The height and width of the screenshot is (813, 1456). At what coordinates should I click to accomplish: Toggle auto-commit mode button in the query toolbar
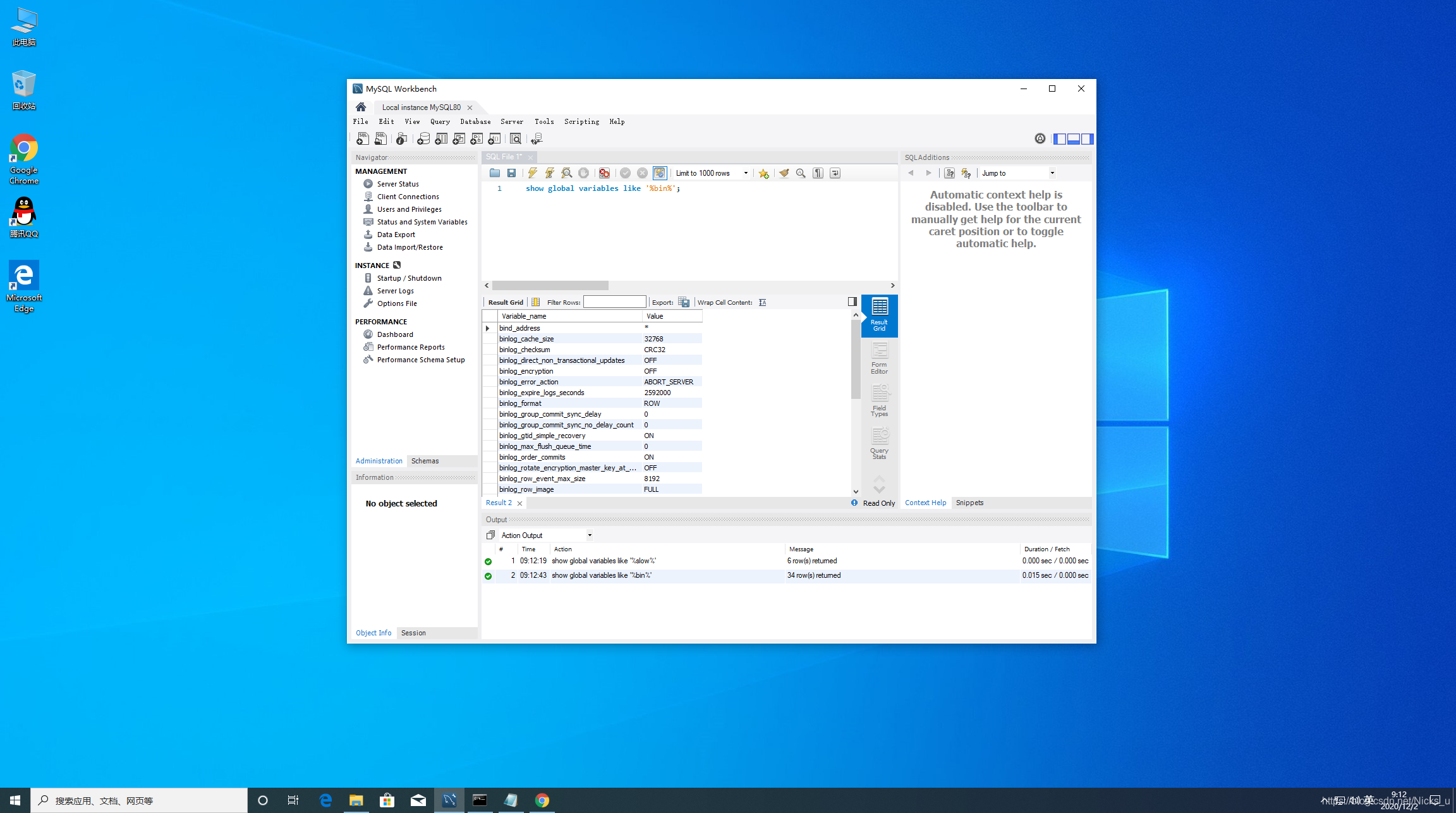click(659, 173)
